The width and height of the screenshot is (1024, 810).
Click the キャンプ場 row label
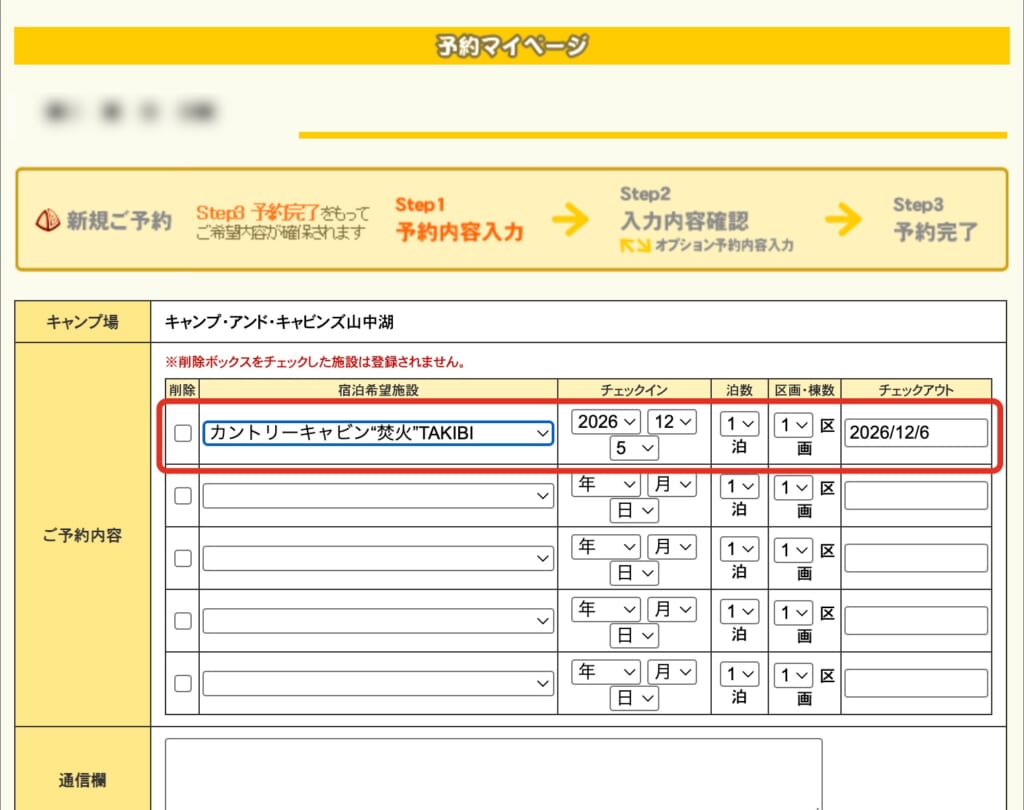(82, 321)
